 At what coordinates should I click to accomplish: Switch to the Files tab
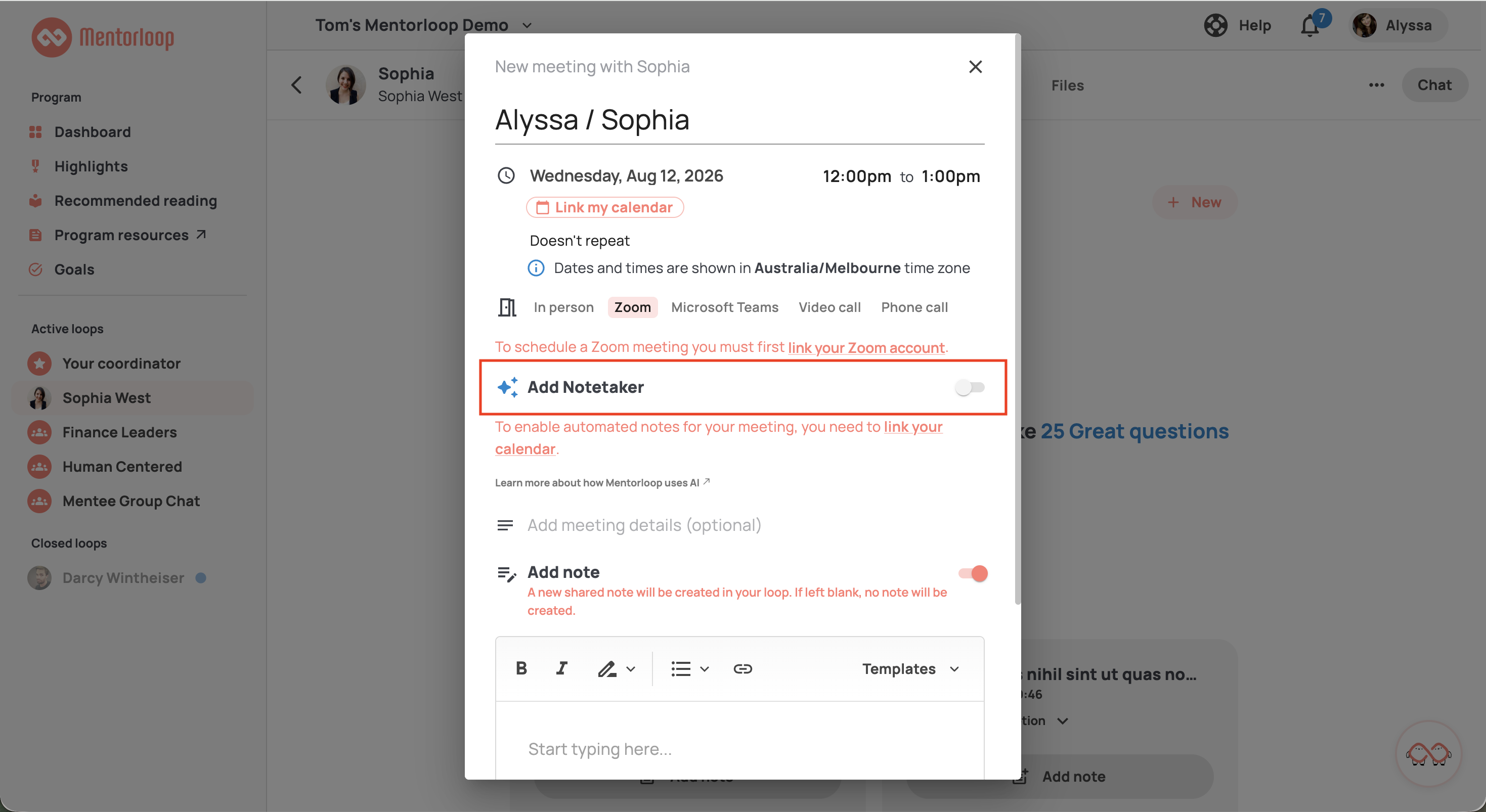point(1067,85)
